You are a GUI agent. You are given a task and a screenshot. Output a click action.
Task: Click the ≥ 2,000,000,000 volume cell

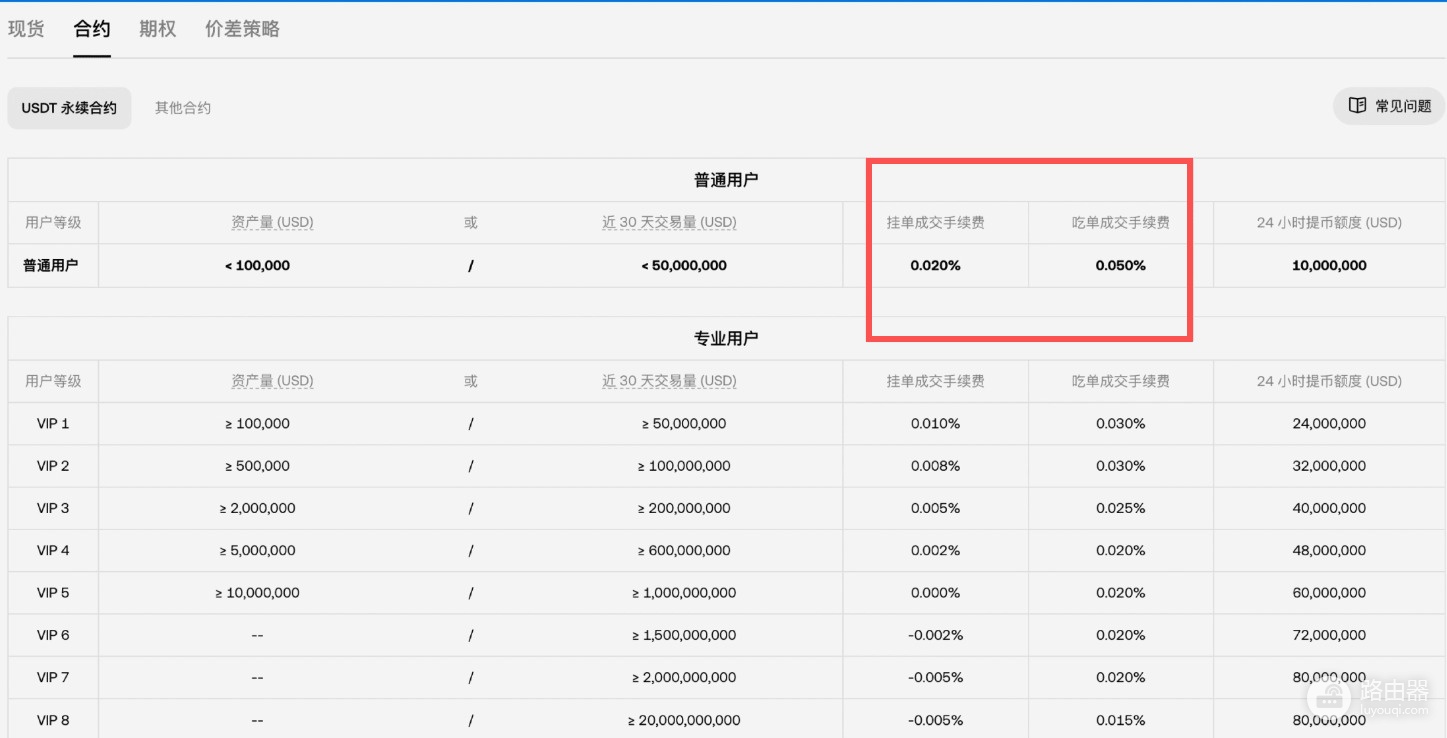684,678
